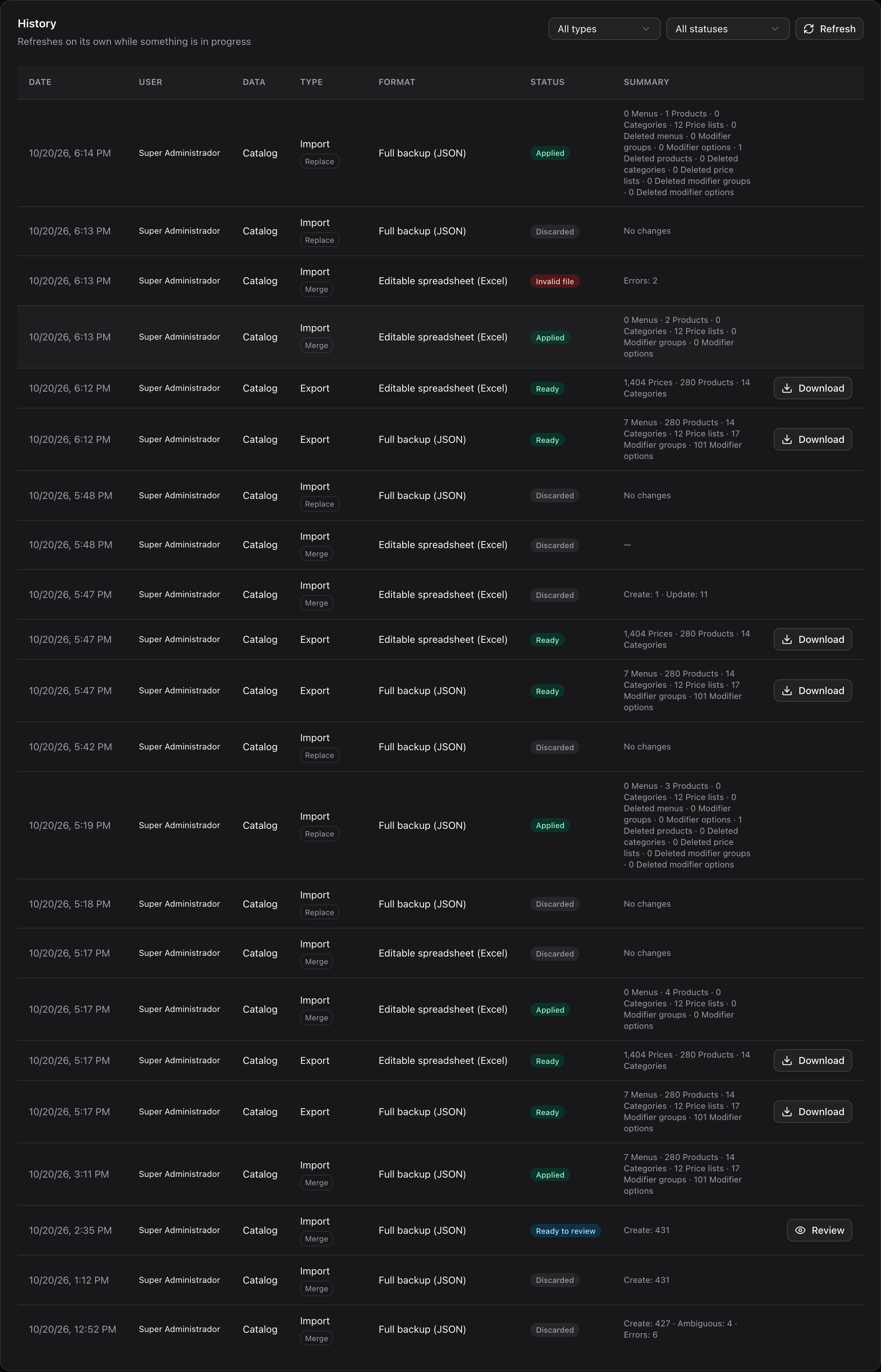Click the Discarded badge in the 1:12 PM row
The height and width of the screenshot is (1372, 881).
554,1280
